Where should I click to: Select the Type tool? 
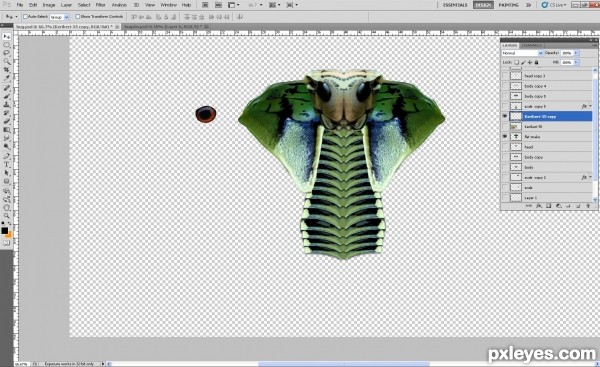pos(7,165)
